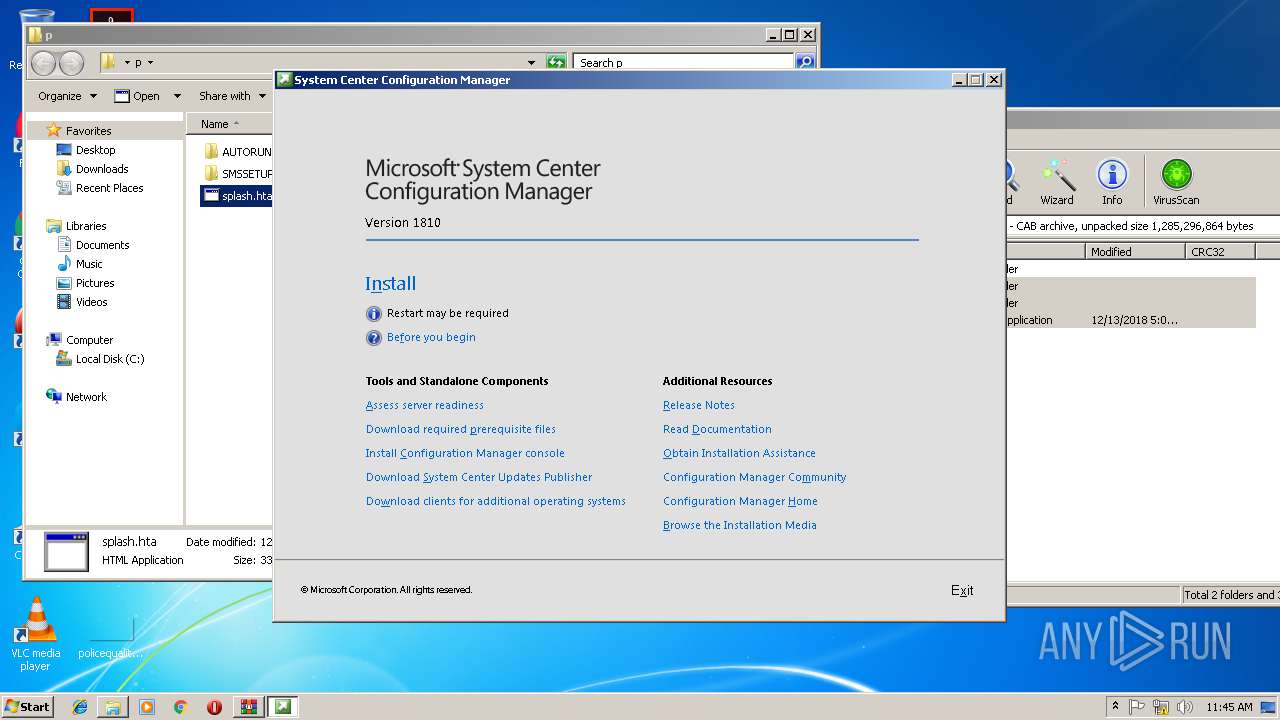Image resolution: width=1280 pixels, height=720 pixels.
Task: Click the Configuration Manager setup taskbar icon
Action: 283,707
